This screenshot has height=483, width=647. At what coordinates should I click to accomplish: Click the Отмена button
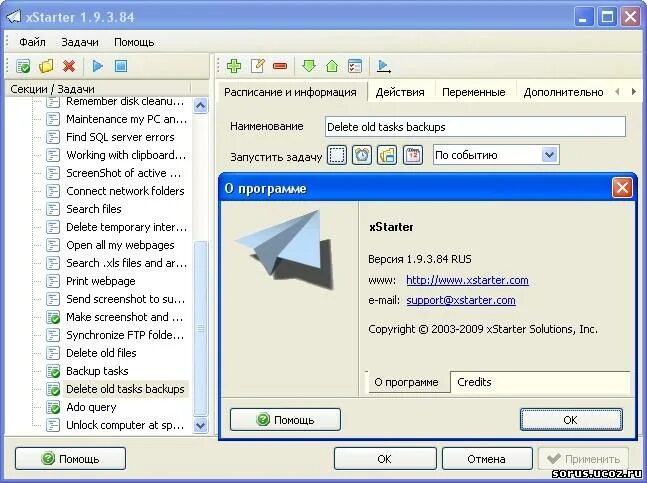point(486,459)
